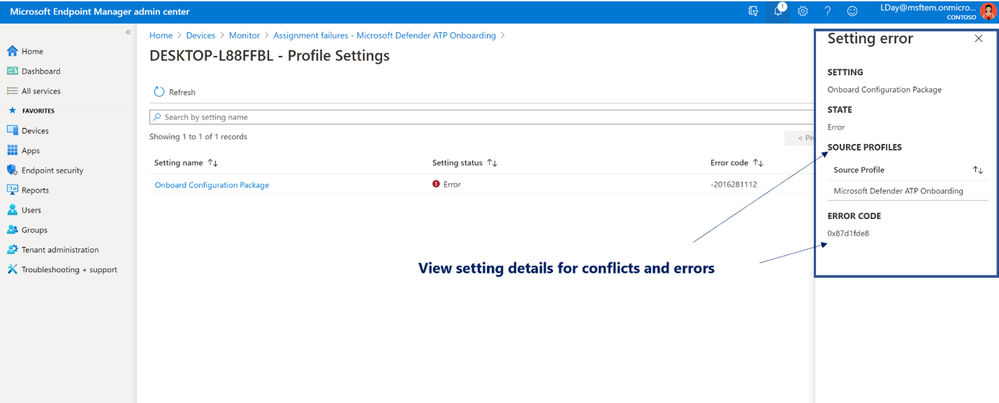Select the -2016281112 error code cell
This screenshot has width=999, height=403.
[x=733, y=185]
